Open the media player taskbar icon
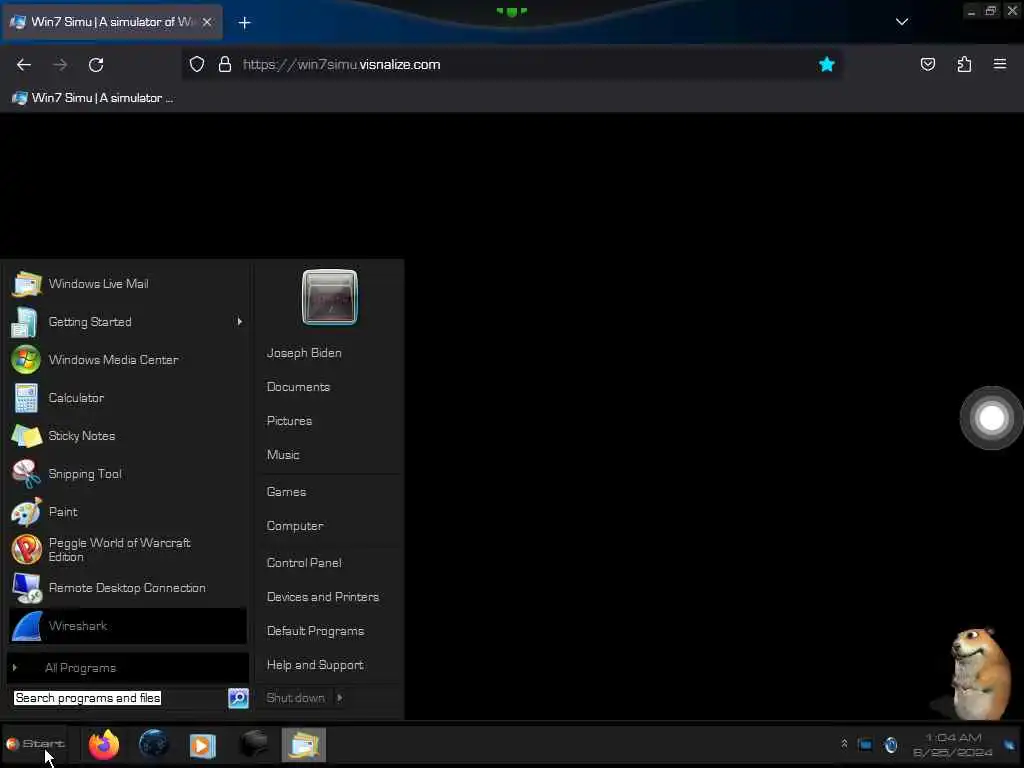1024x768 pixels. tap(202, 745)
